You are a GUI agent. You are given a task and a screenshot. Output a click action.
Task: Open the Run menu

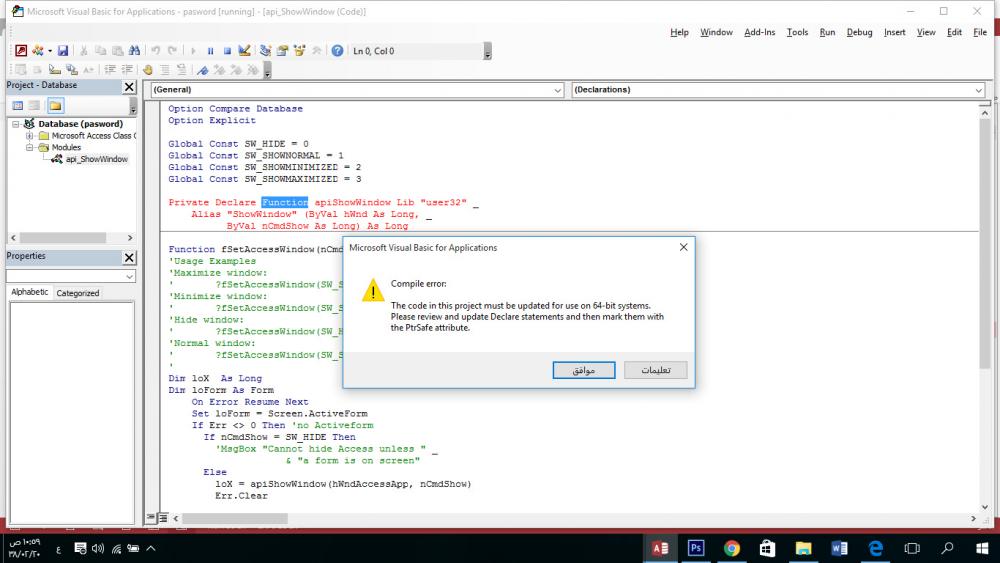[827, 33]
